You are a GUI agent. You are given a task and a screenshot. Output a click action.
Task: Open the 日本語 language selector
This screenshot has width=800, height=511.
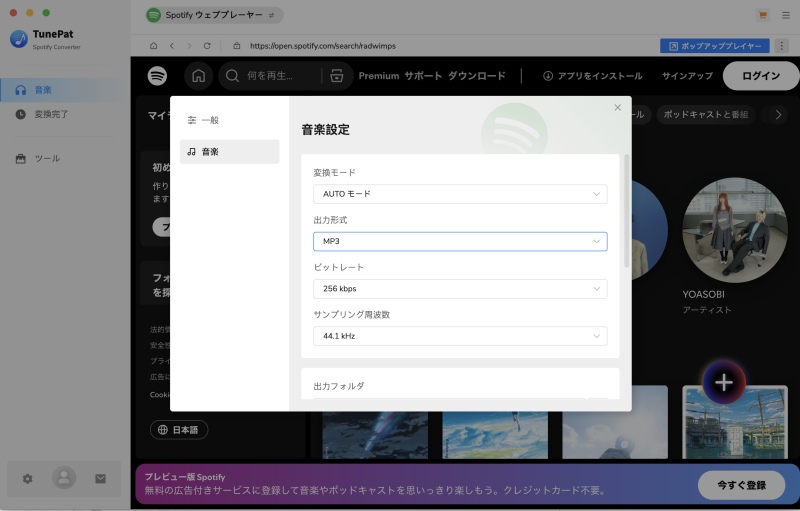tap(179, 429)
